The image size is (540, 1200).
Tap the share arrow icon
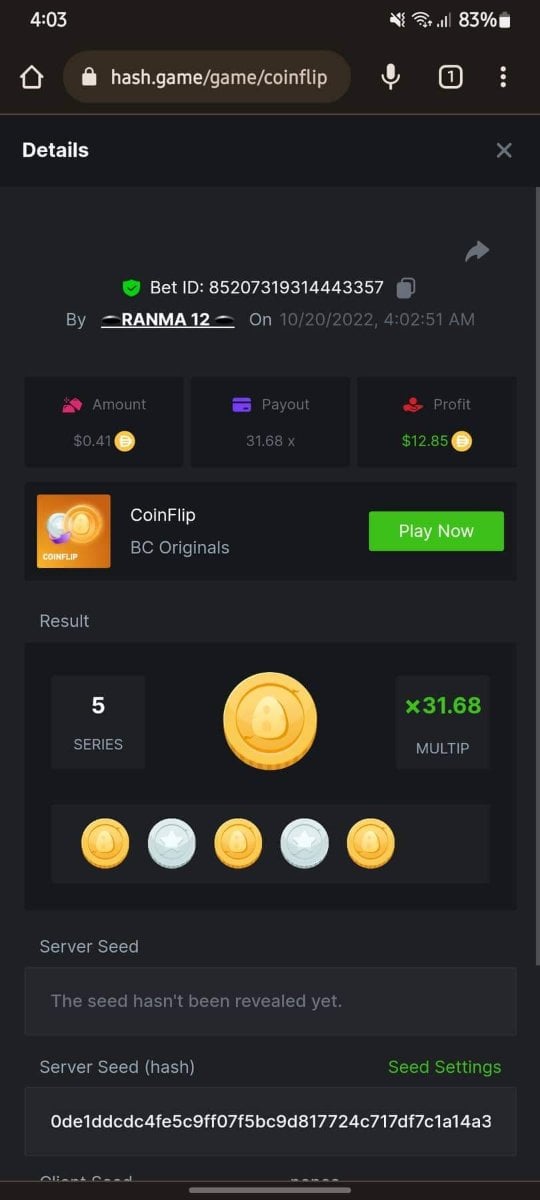[x=477, y=251]
